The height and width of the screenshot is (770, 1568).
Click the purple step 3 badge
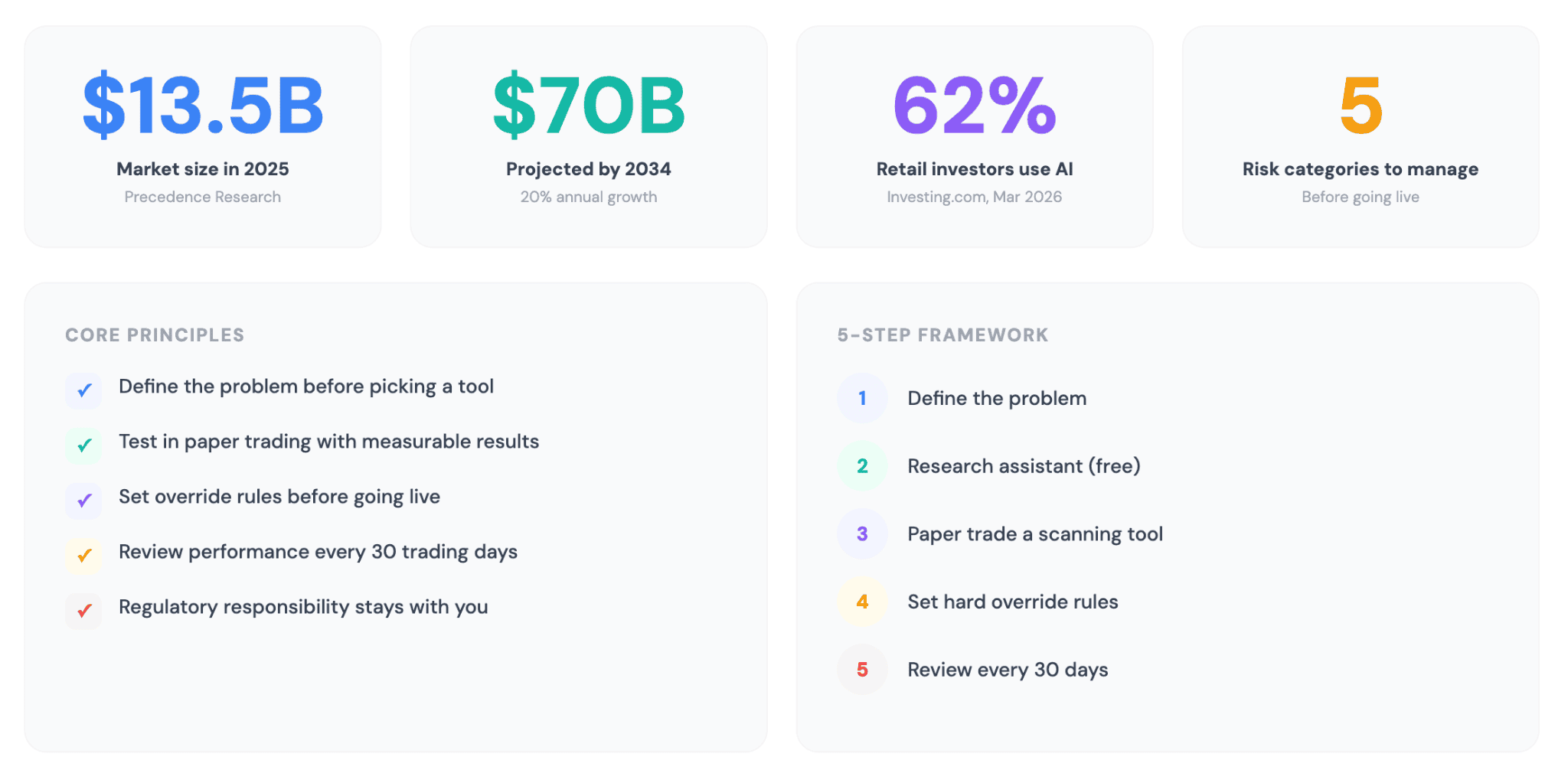pos(862,533)
